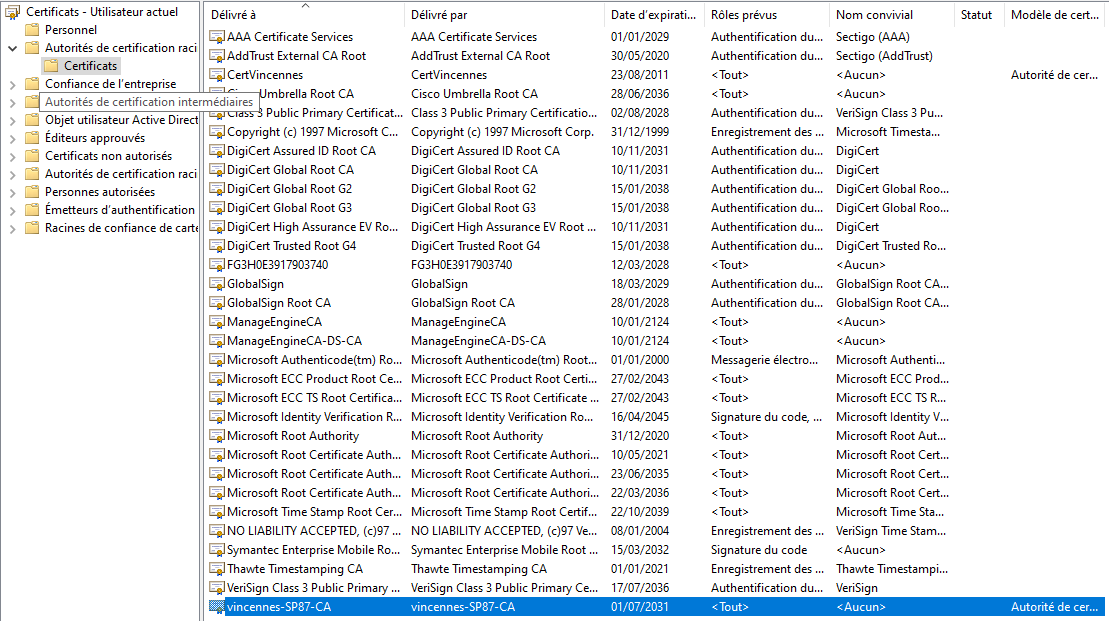Sort by the Date d'expiration column header
Viewport: 1109px width, 621px height.
tap(654, 15)
